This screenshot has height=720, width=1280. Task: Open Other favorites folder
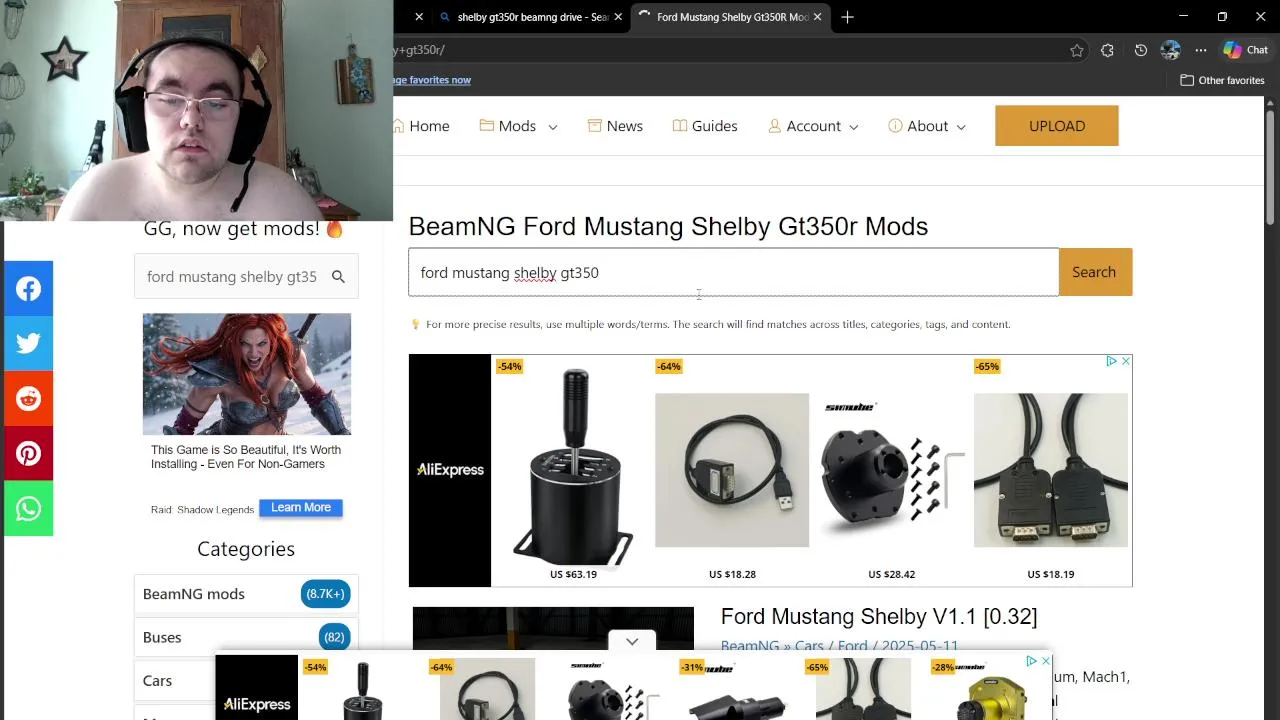pyautogui.click(x=1222, y=80)
